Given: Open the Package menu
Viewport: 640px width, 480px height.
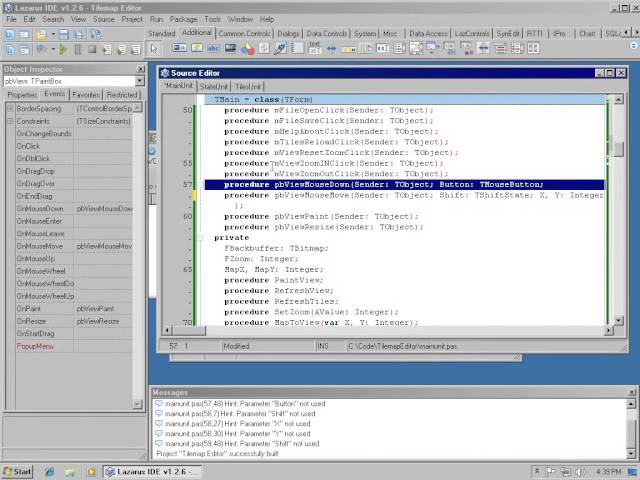Looking at the screenshot, I should [183, 19].
